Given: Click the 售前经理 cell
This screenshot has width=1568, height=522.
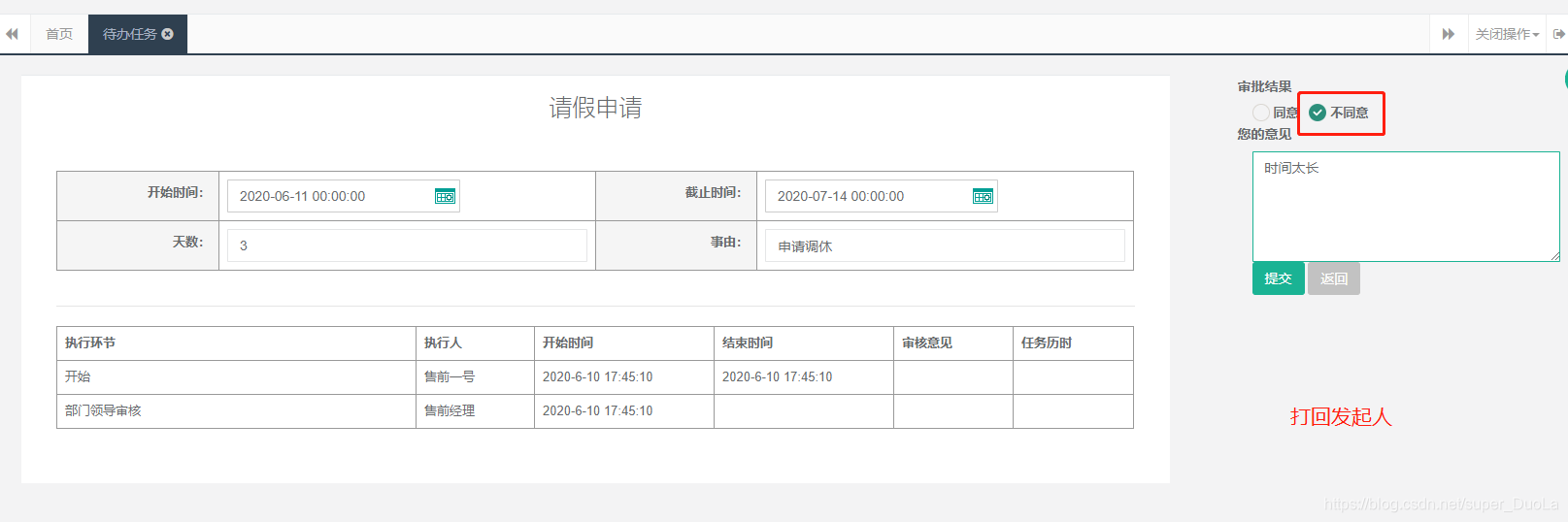Looking at the screenshot, I should [x=475, y=411].
